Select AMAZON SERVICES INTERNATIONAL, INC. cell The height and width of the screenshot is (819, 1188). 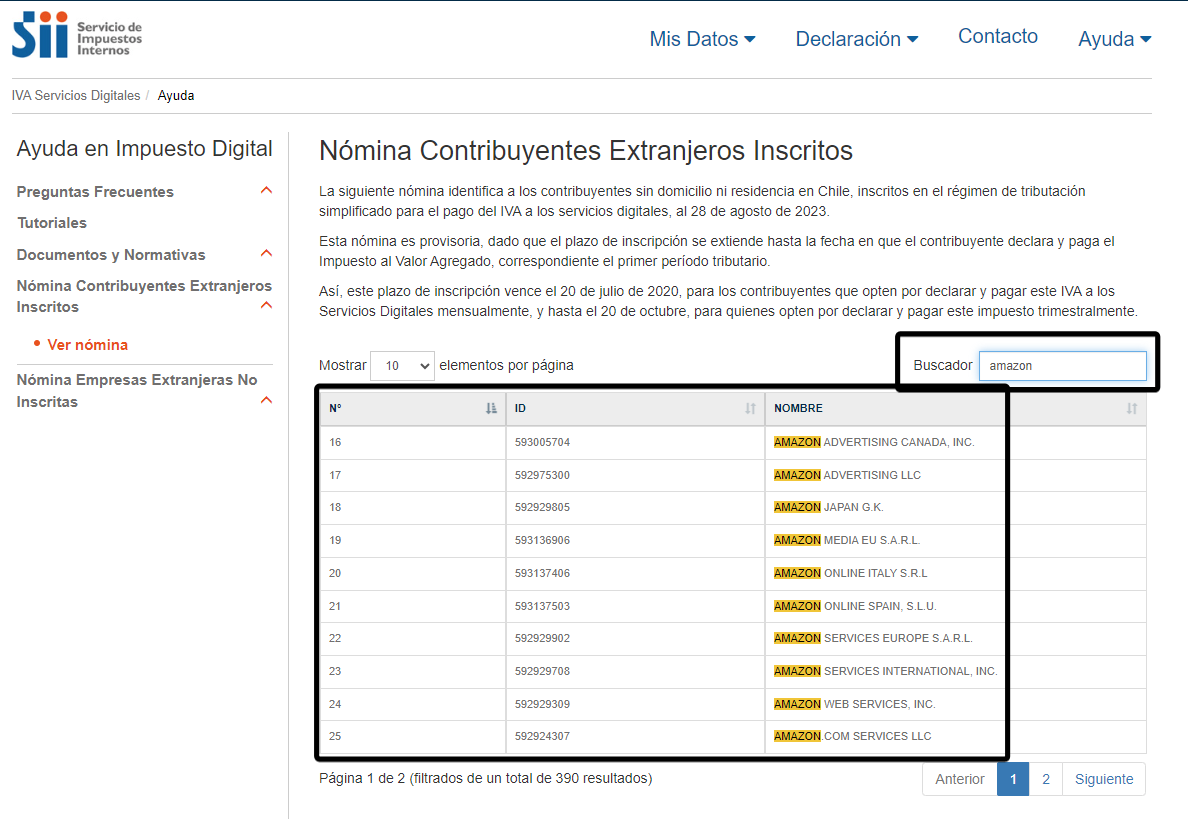955,671
